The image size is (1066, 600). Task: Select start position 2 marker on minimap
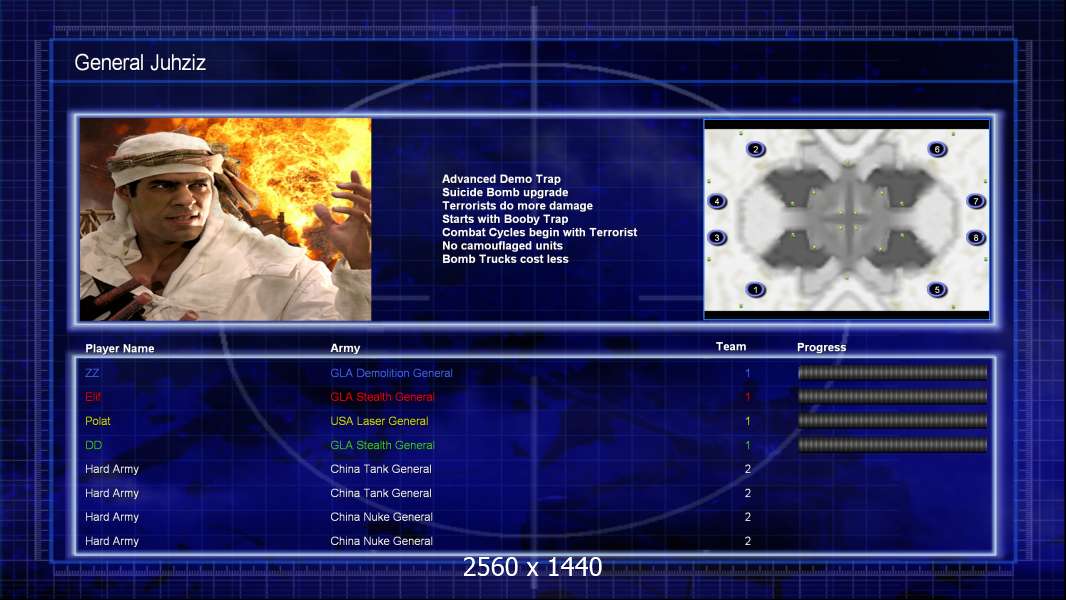756,149
